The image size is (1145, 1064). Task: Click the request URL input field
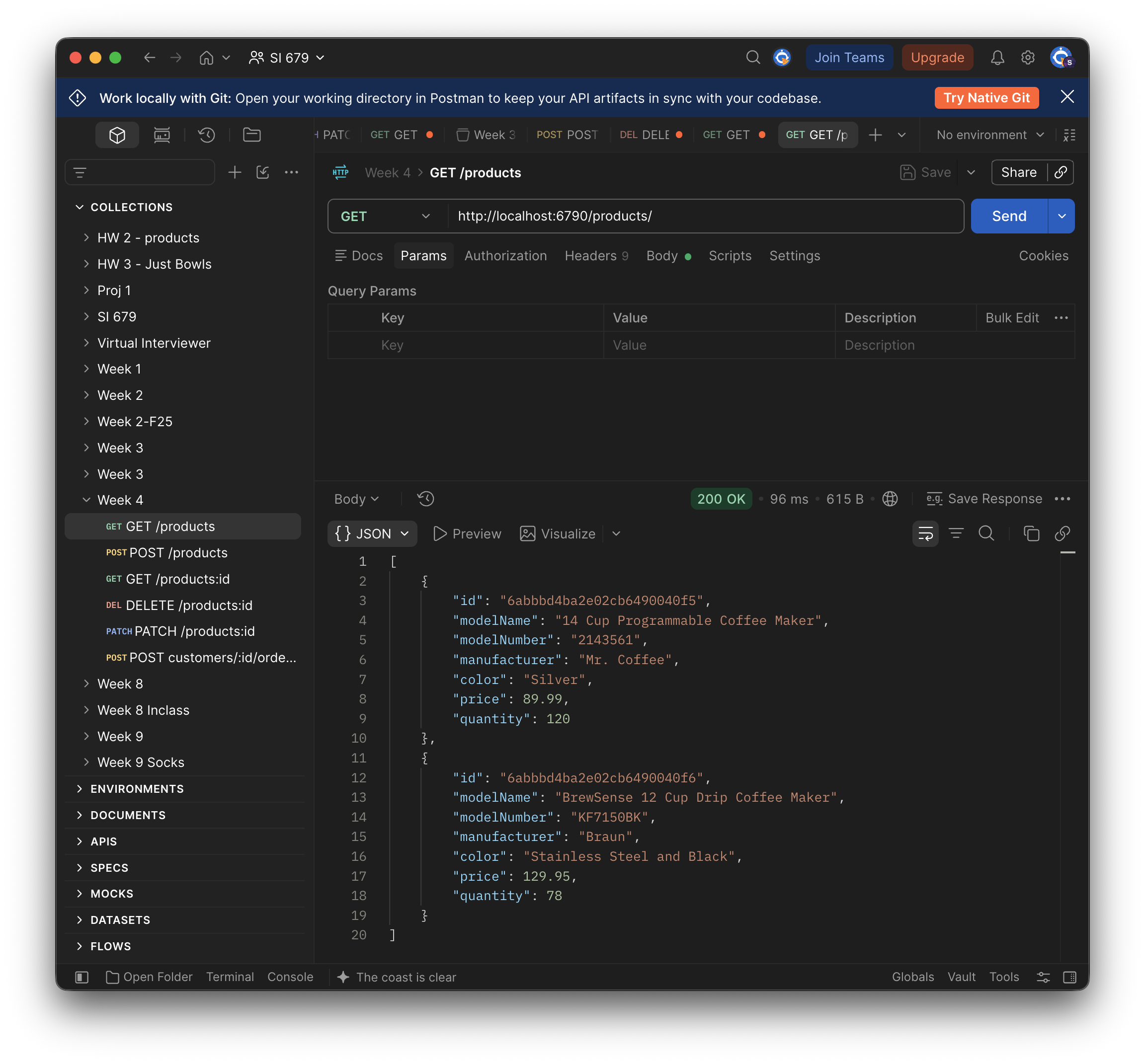pos(705,217)
